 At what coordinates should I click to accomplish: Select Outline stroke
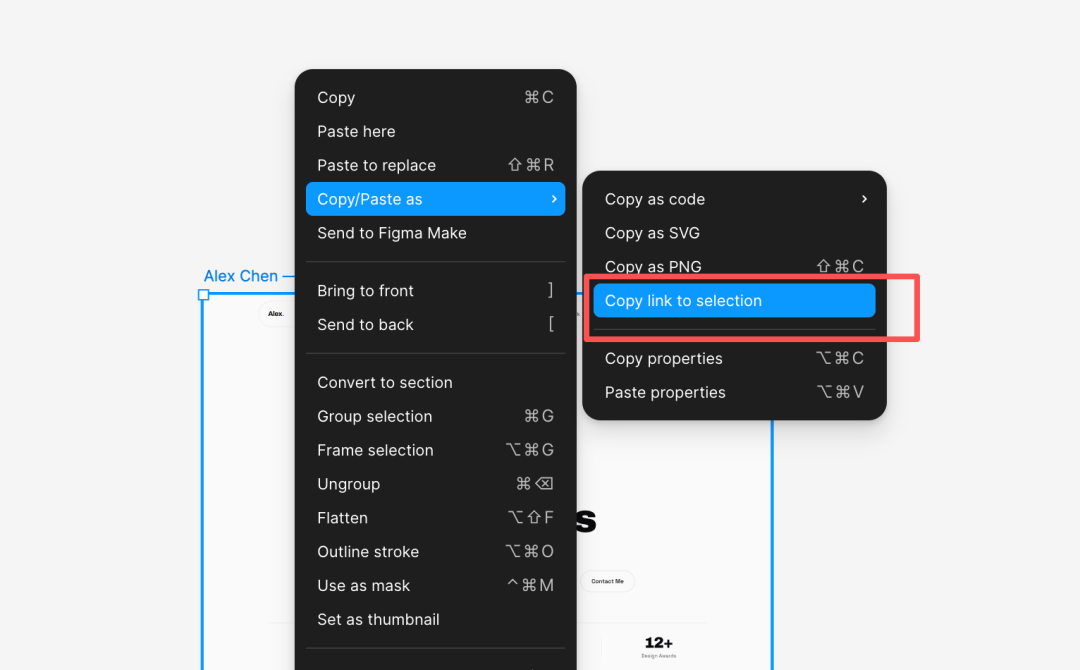435,552
